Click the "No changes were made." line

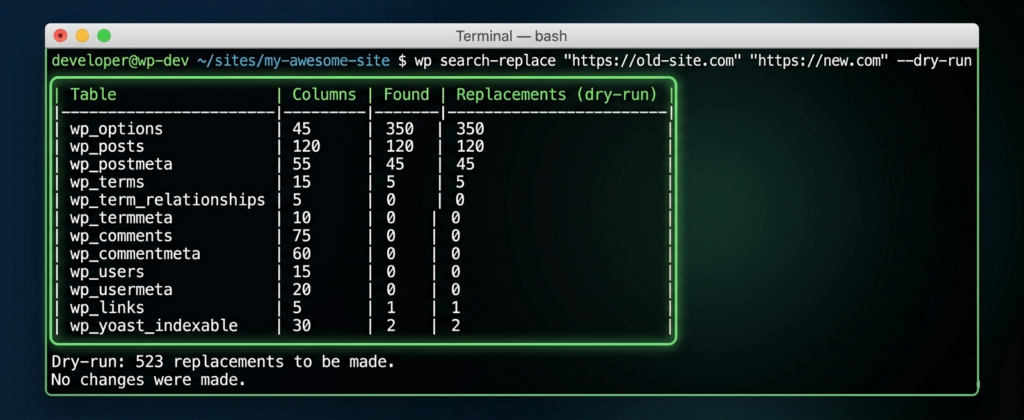pyautogui.click(x=148, y=379)
